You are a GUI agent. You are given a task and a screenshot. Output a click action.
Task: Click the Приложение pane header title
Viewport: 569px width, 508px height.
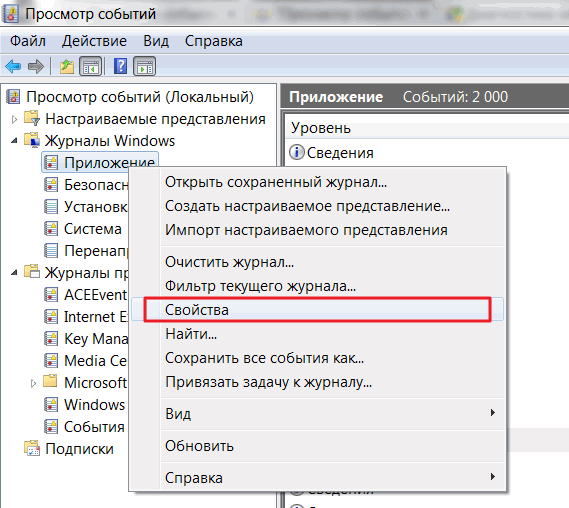(x=336, y=97)
